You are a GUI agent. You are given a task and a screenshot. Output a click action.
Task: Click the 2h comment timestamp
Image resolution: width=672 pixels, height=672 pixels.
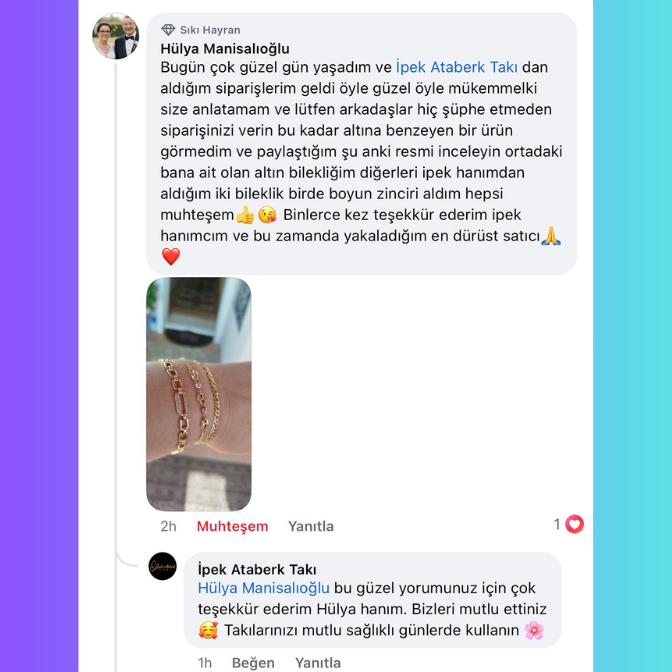click(x=168, y=526)
